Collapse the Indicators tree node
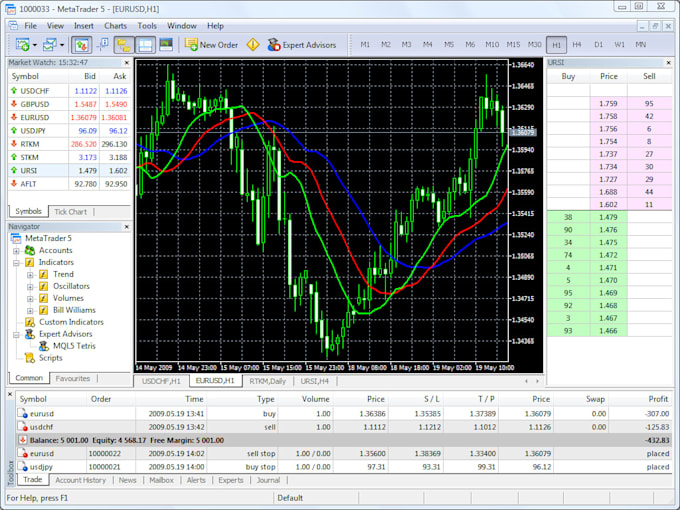680x510 pixels. [x=16, y=263]
